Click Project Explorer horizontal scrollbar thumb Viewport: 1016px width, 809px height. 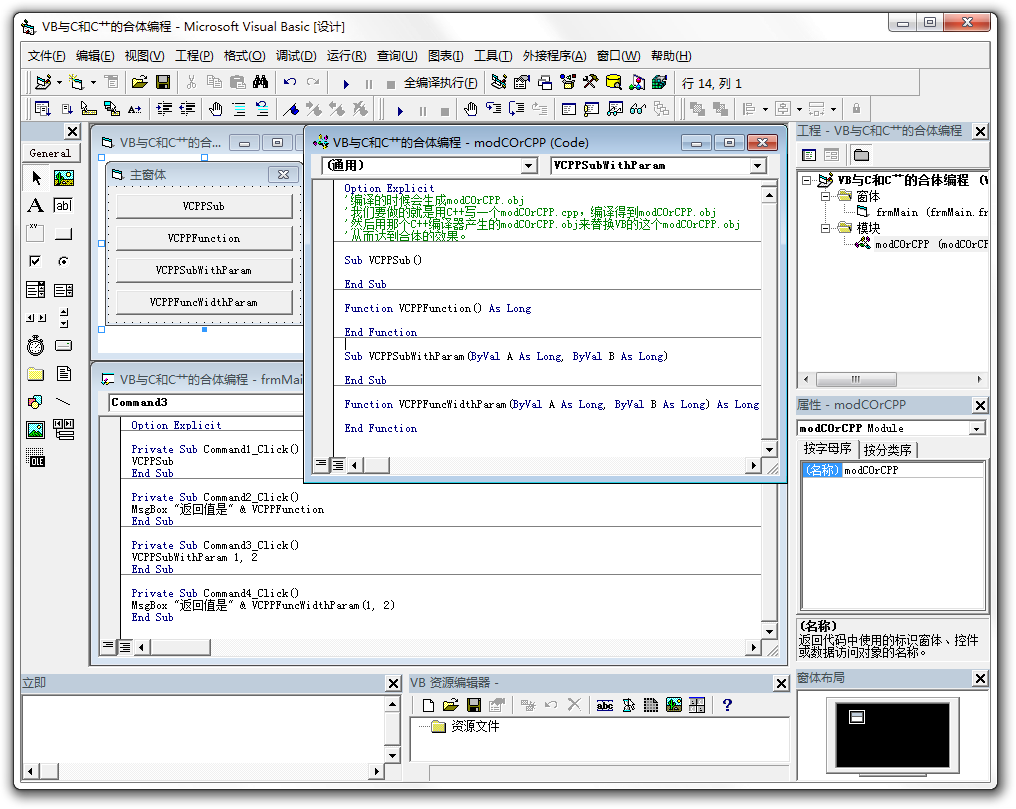855,379
